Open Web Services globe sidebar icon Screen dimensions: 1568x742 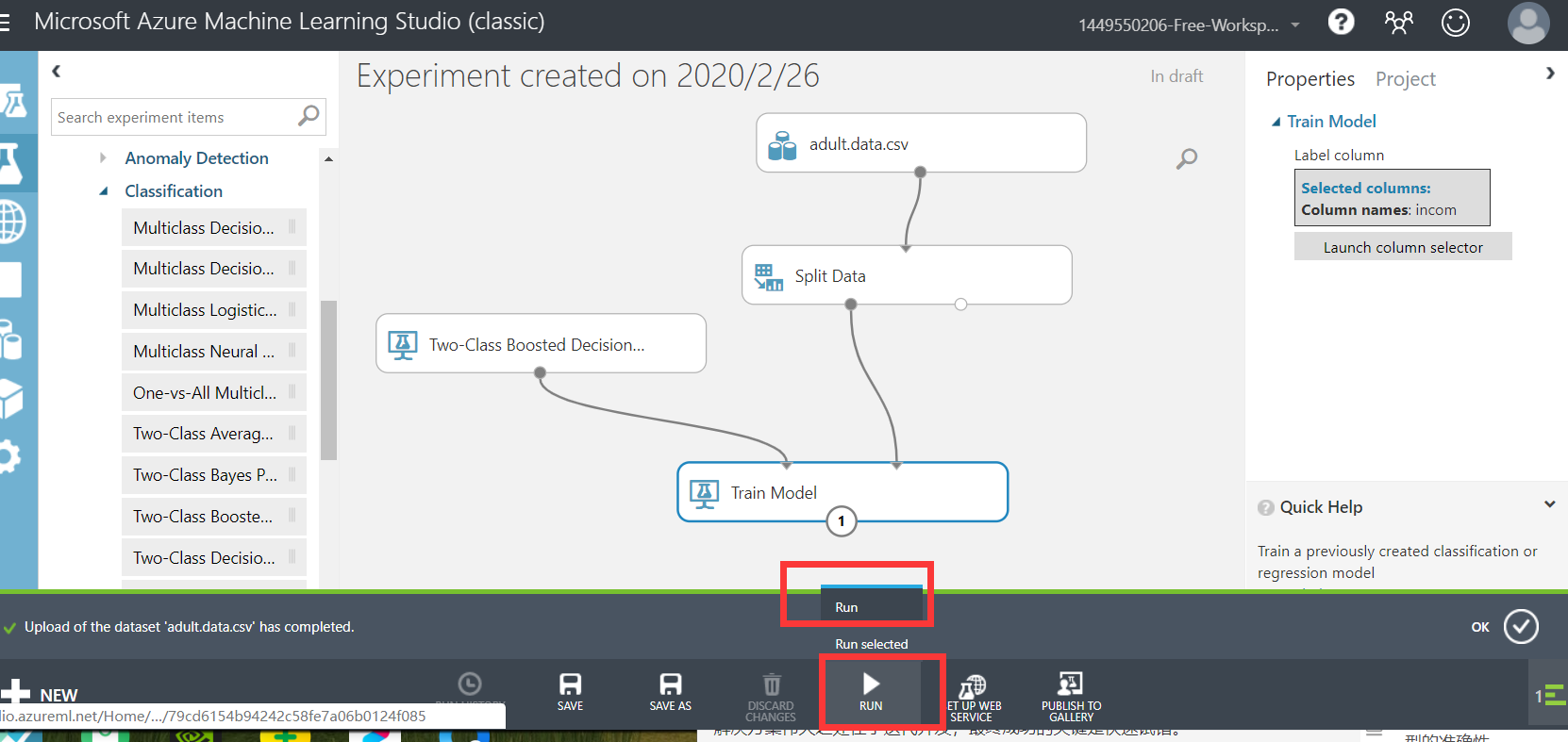pos(13,223)
